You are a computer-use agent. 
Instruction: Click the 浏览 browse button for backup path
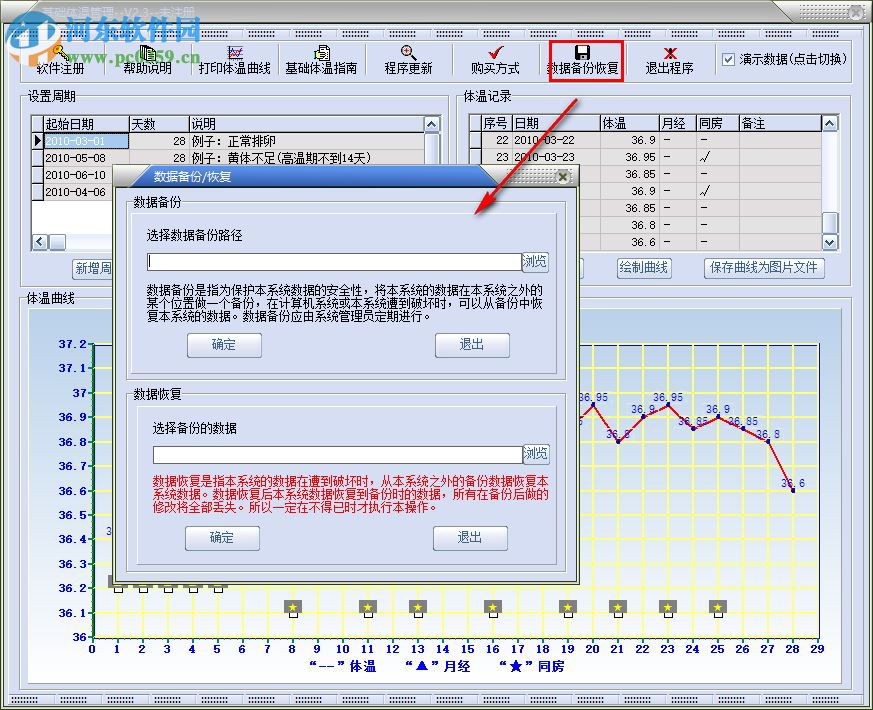click(536, 261)
